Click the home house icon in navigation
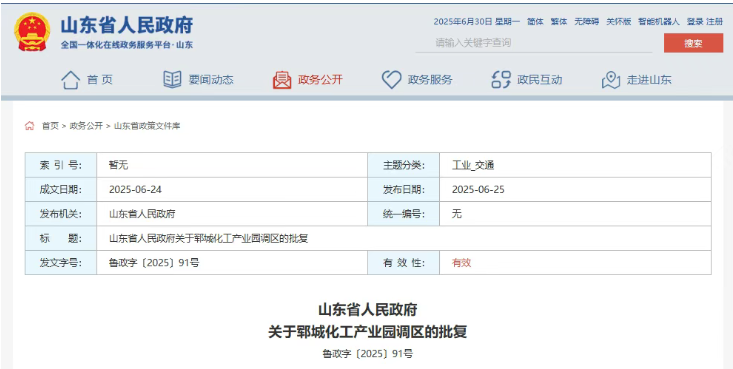The image size is (733, 369). tap(70, 80)
